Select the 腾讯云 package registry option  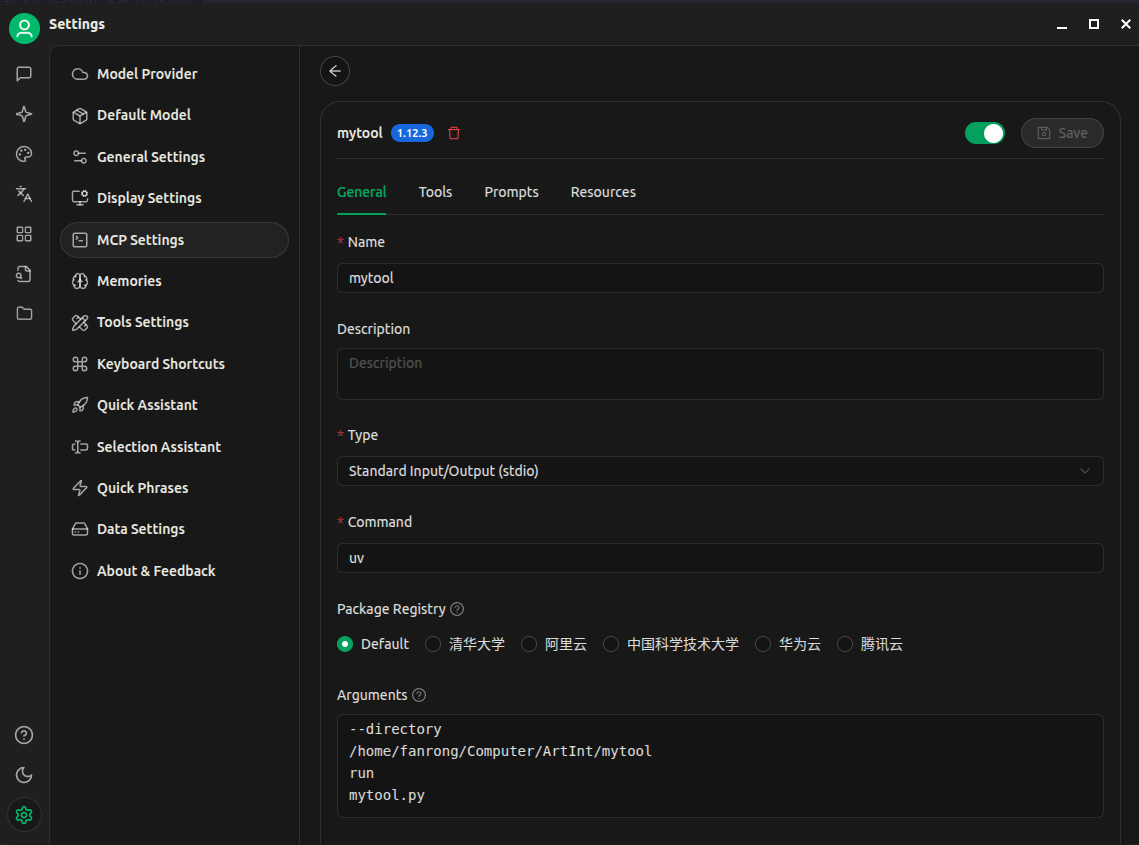pyautogui.click(x=845, y=645)
